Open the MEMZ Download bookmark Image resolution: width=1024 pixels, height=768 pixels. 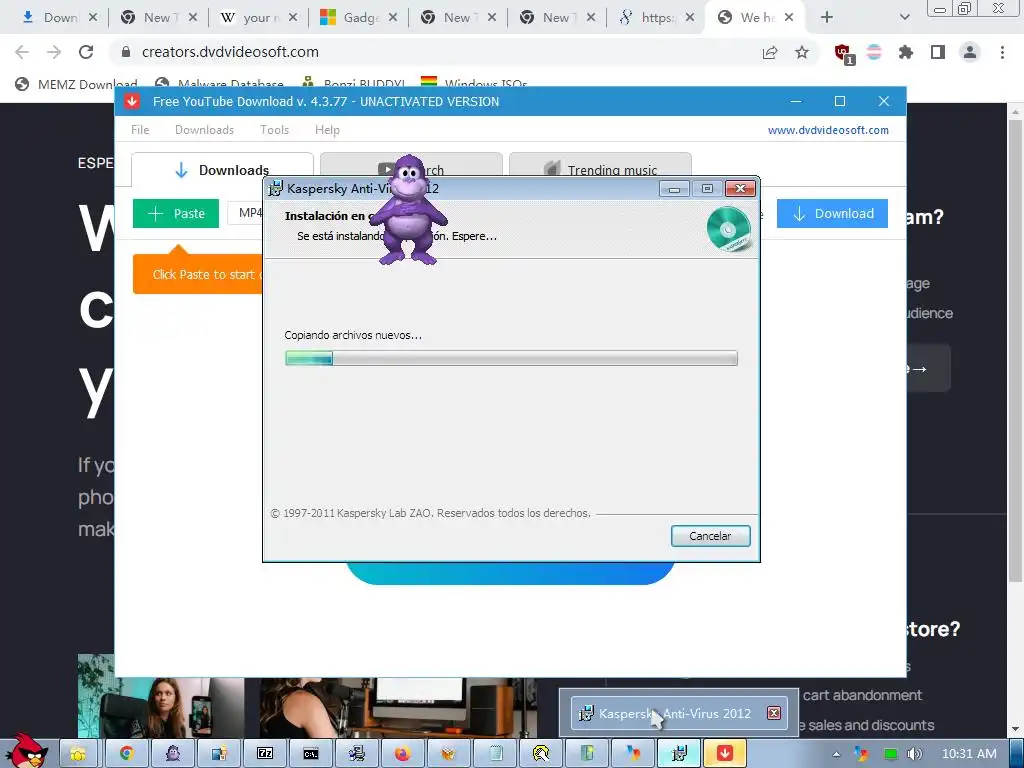(76, 84)
